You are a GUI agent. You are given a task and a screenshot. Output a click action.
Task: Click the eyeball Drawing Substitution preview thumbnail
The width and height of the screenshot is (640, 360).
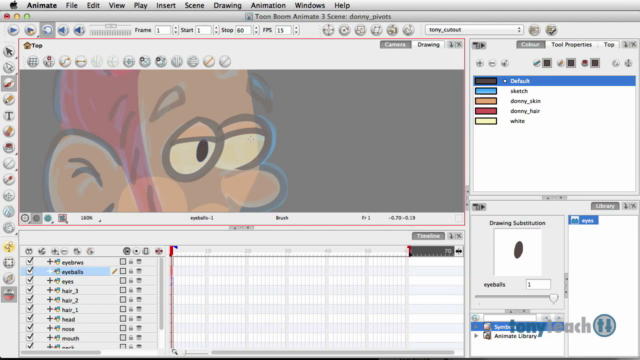pos(518,252)
